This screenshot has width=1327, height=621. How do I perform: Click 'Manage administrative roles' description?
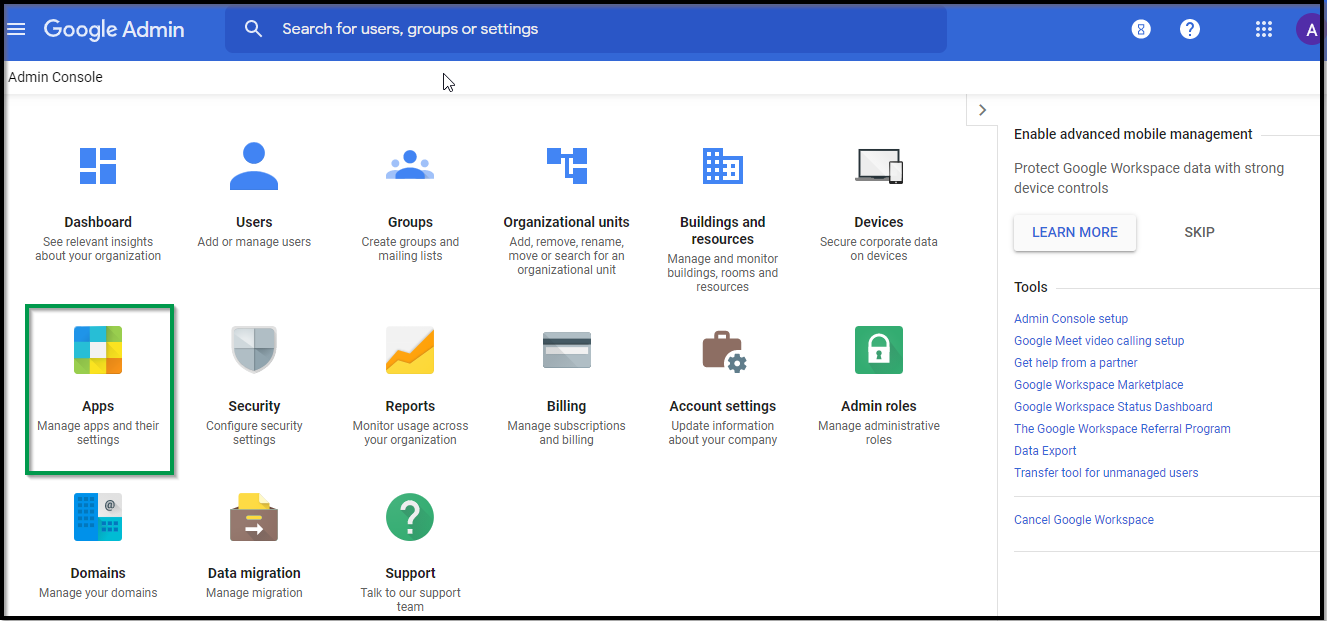(879, 433)
